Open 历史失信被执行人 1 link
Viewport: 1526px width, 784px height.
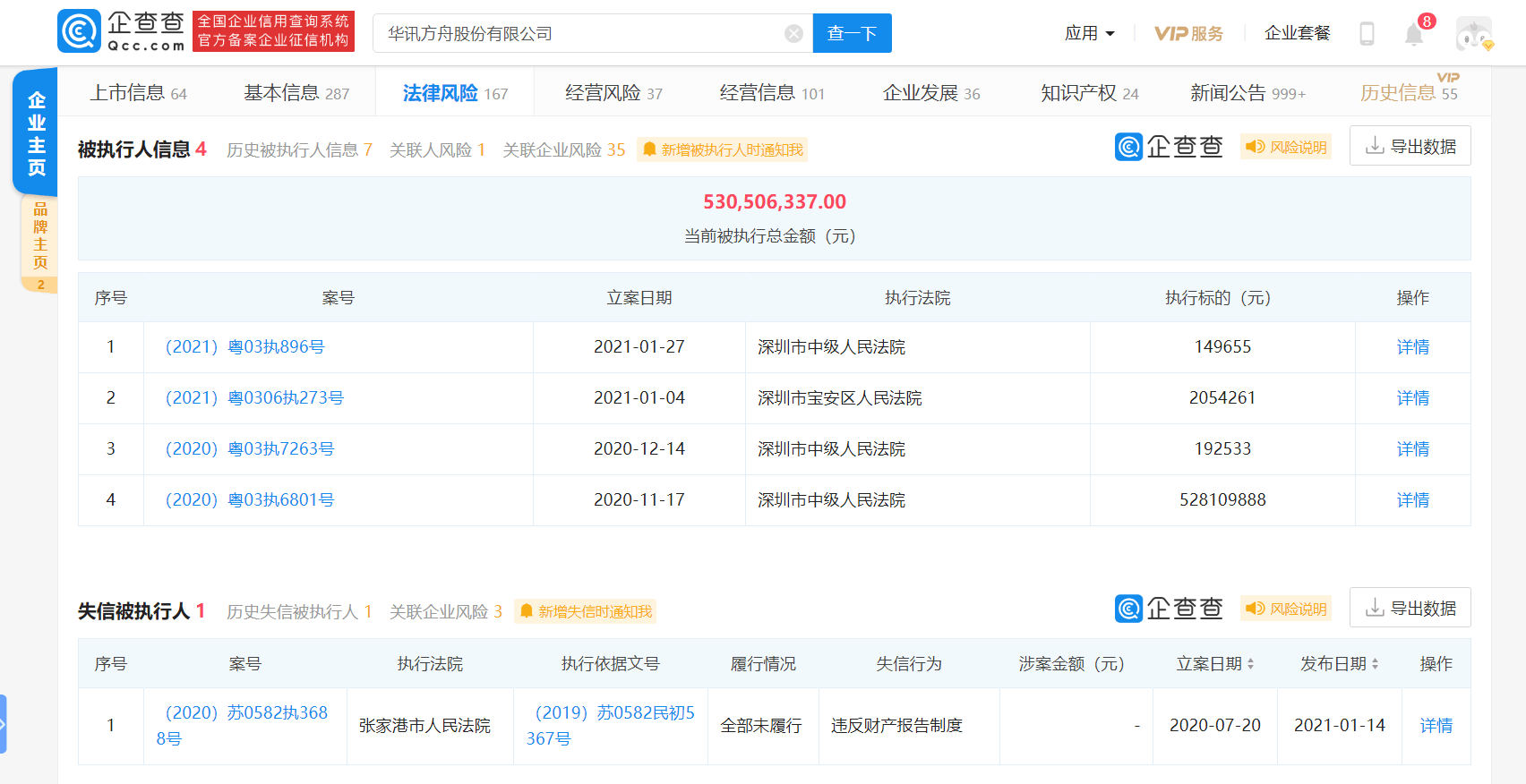299,611
